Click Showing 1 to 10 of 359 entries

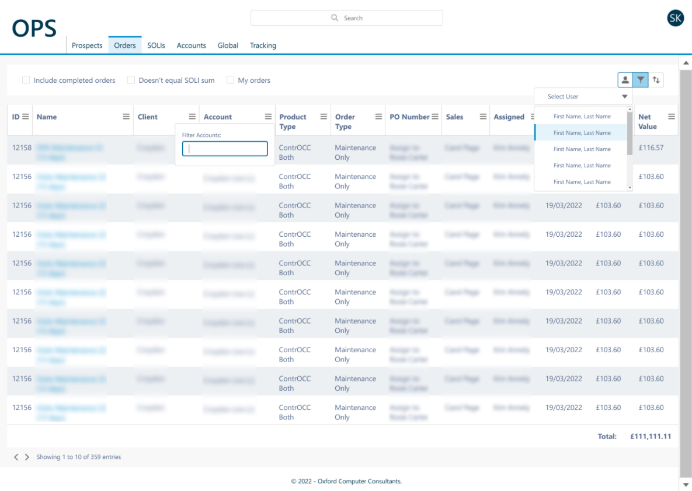click(79, 457)
